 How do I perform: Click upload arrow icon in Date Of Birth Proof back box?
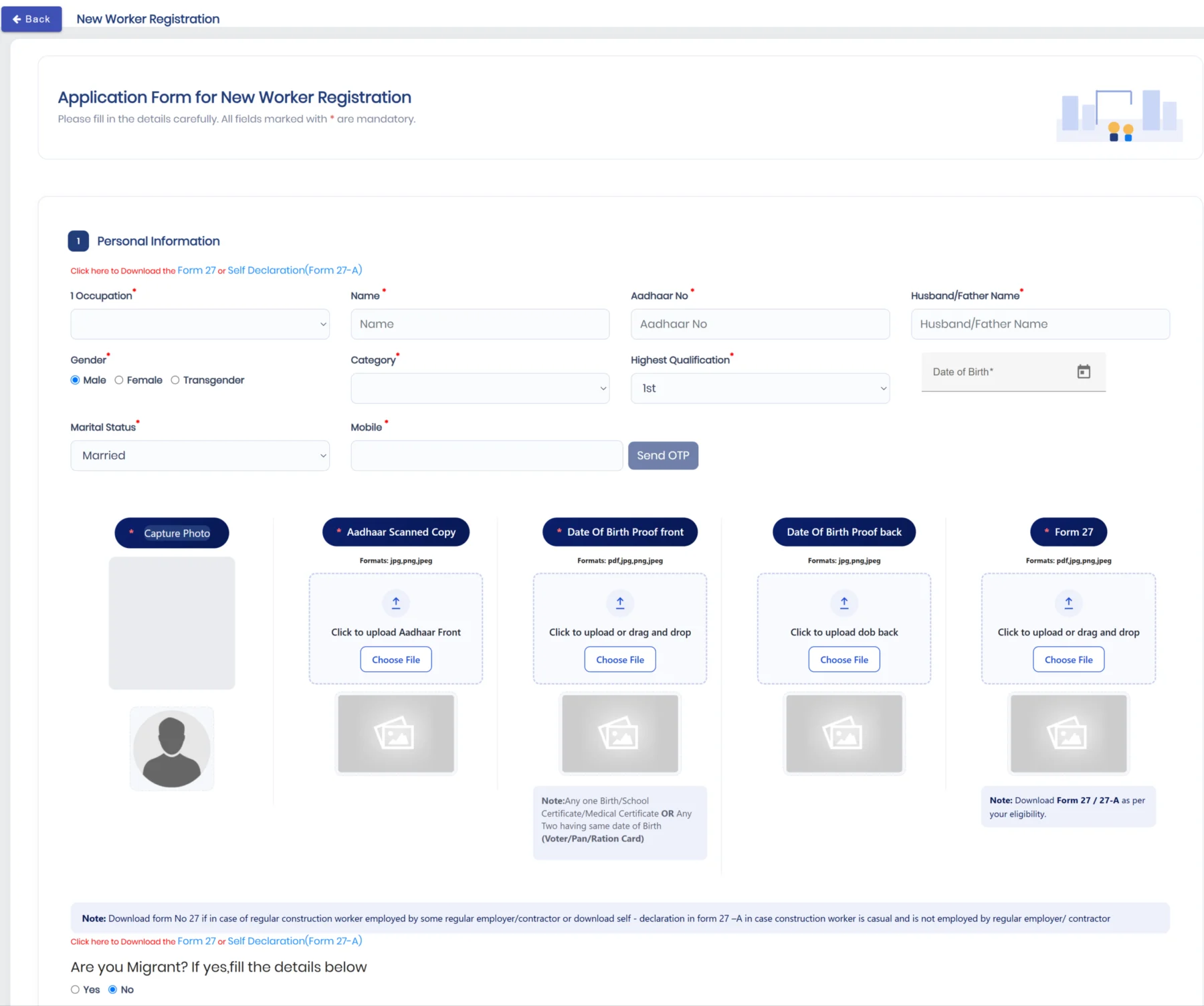pyautogui.click(x=844, y=603)
